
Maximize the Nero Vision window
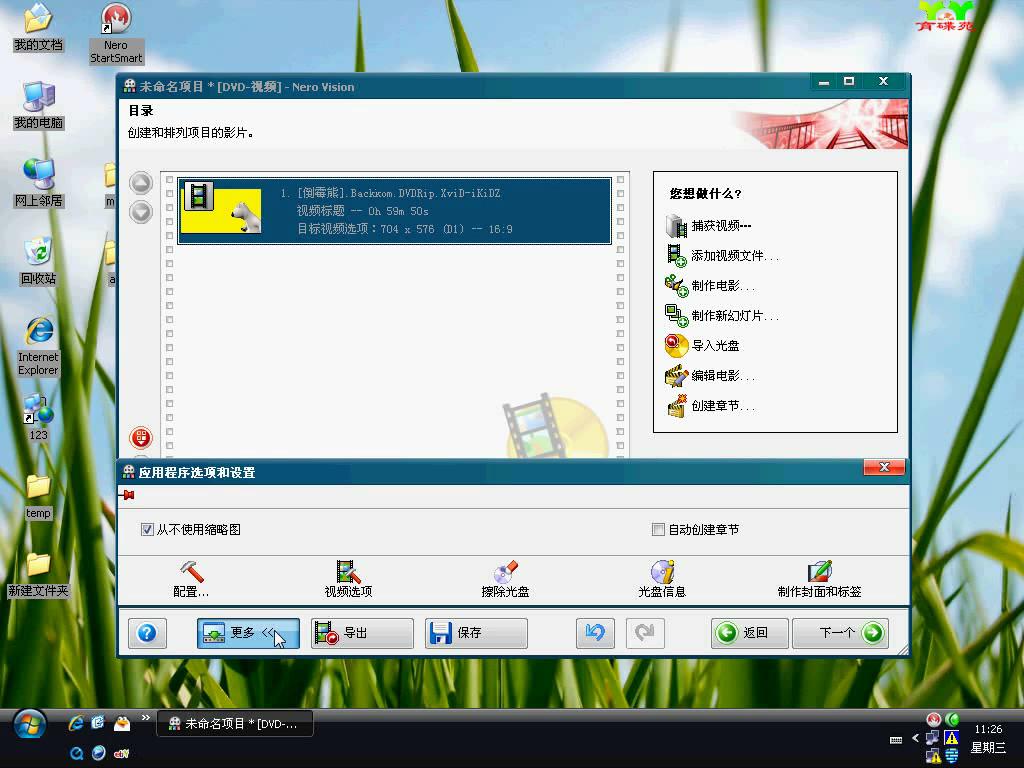click(x=849, y=82)
